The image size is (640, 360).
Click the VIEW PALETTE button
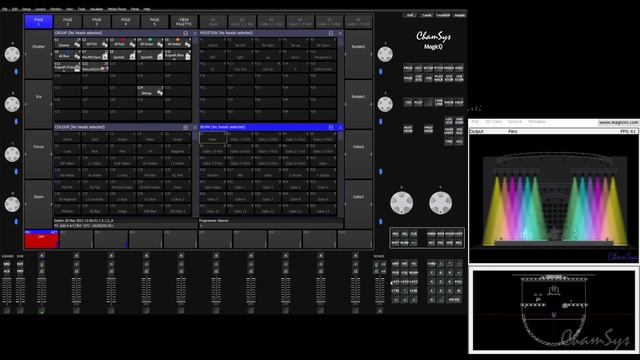184,22
